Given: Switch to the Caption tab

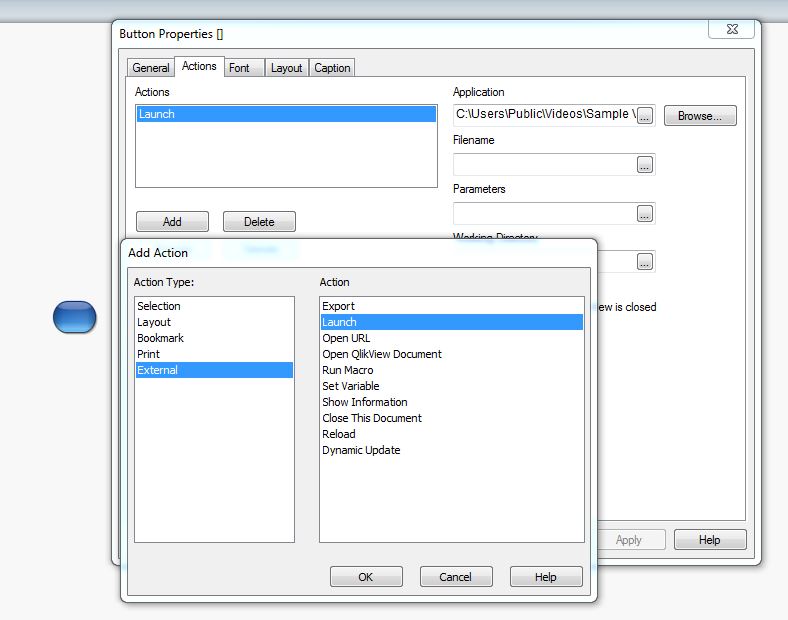Looking at the screenshot, I should (332, 68).
